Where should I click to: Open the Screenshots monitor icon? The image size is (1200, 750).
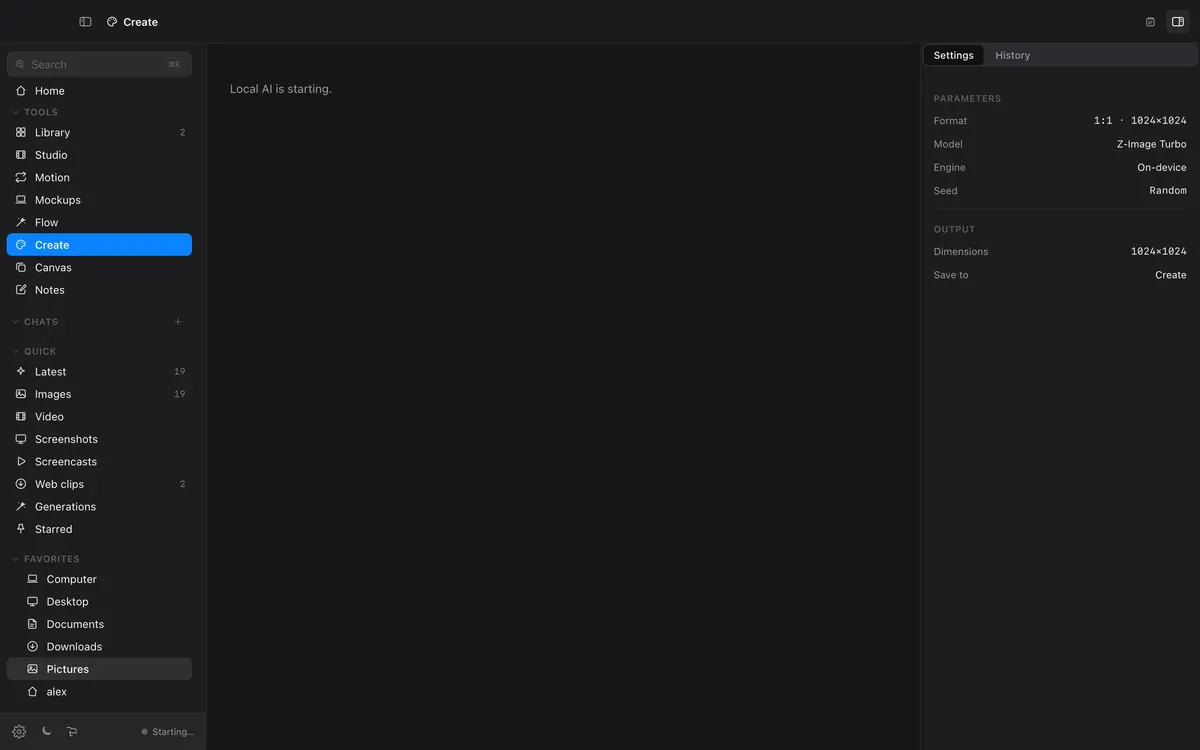(x=21, y=439)
